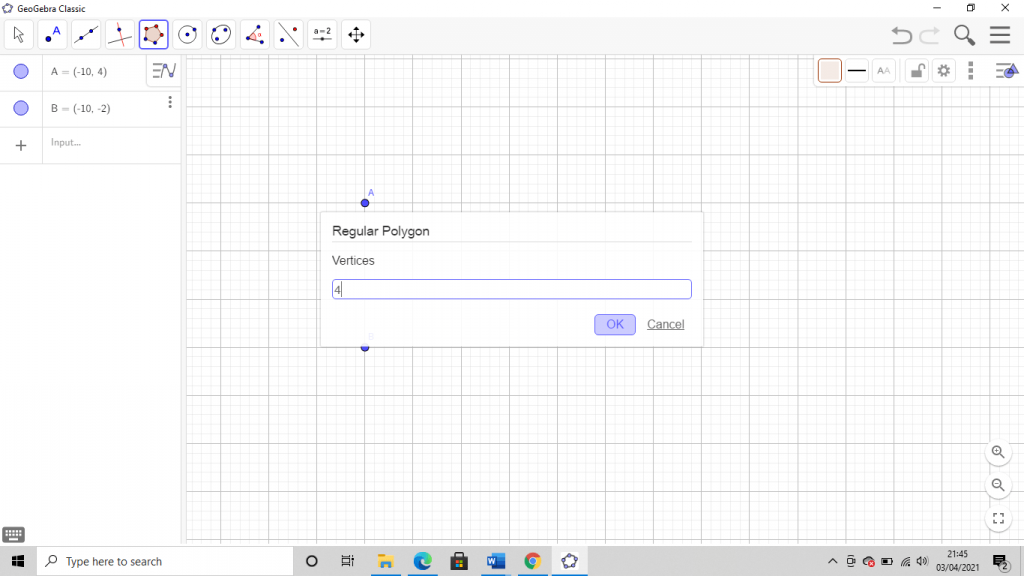Select the Move tool
The height and width of the screenshot is (576, 1024).
[17, 34]
